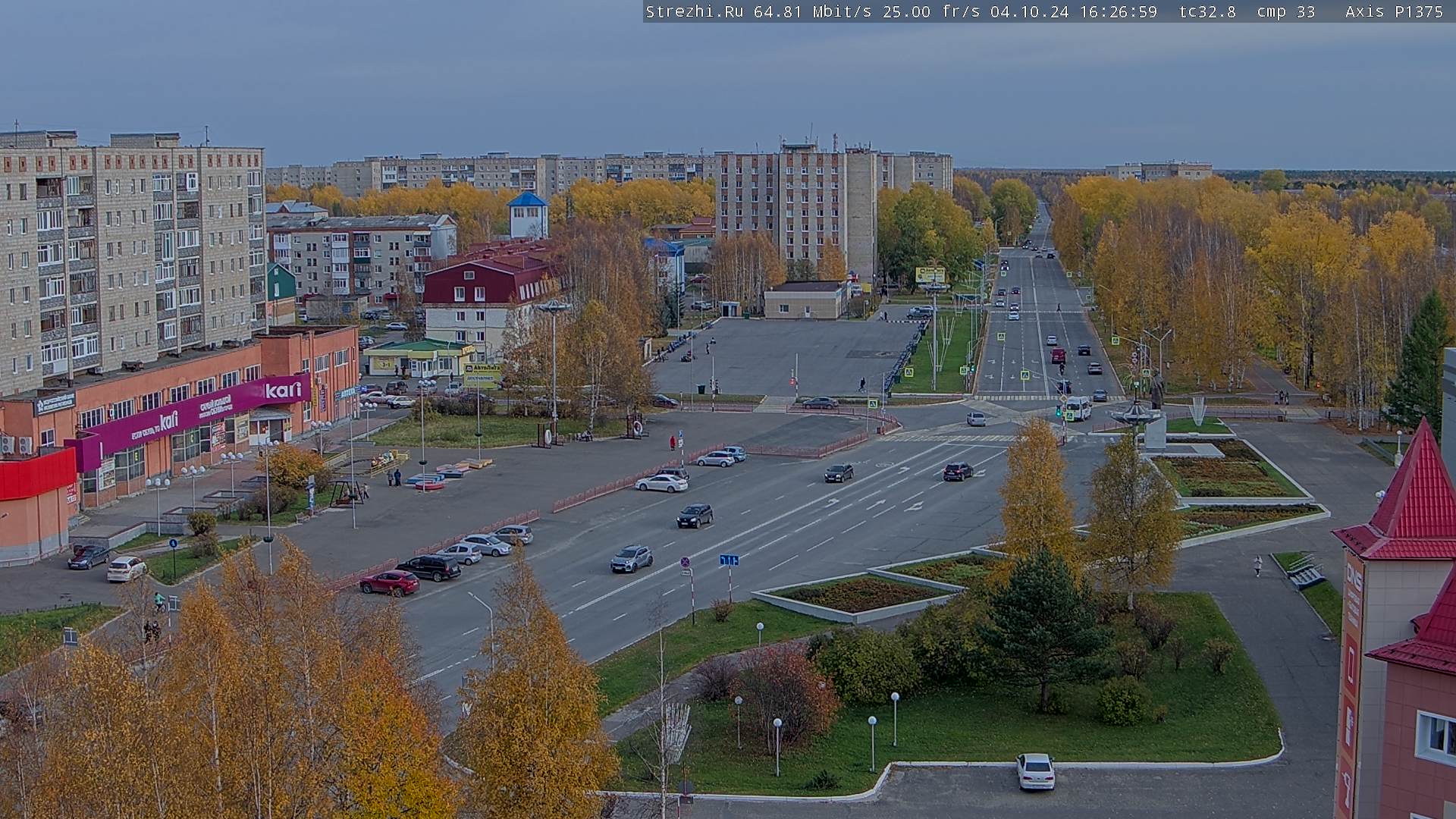Click the 16:26:59 time stamp
The image size is (1456, 819).
click(x=1118, y=11)
